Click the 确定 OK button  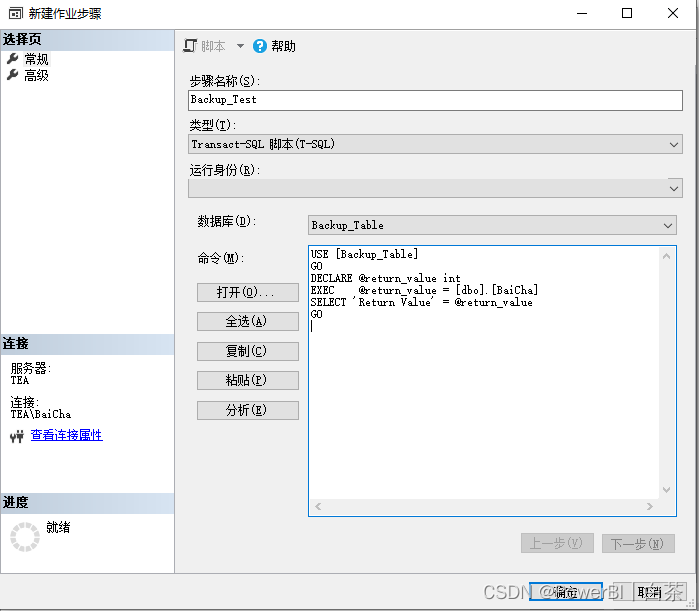point(566,592)
